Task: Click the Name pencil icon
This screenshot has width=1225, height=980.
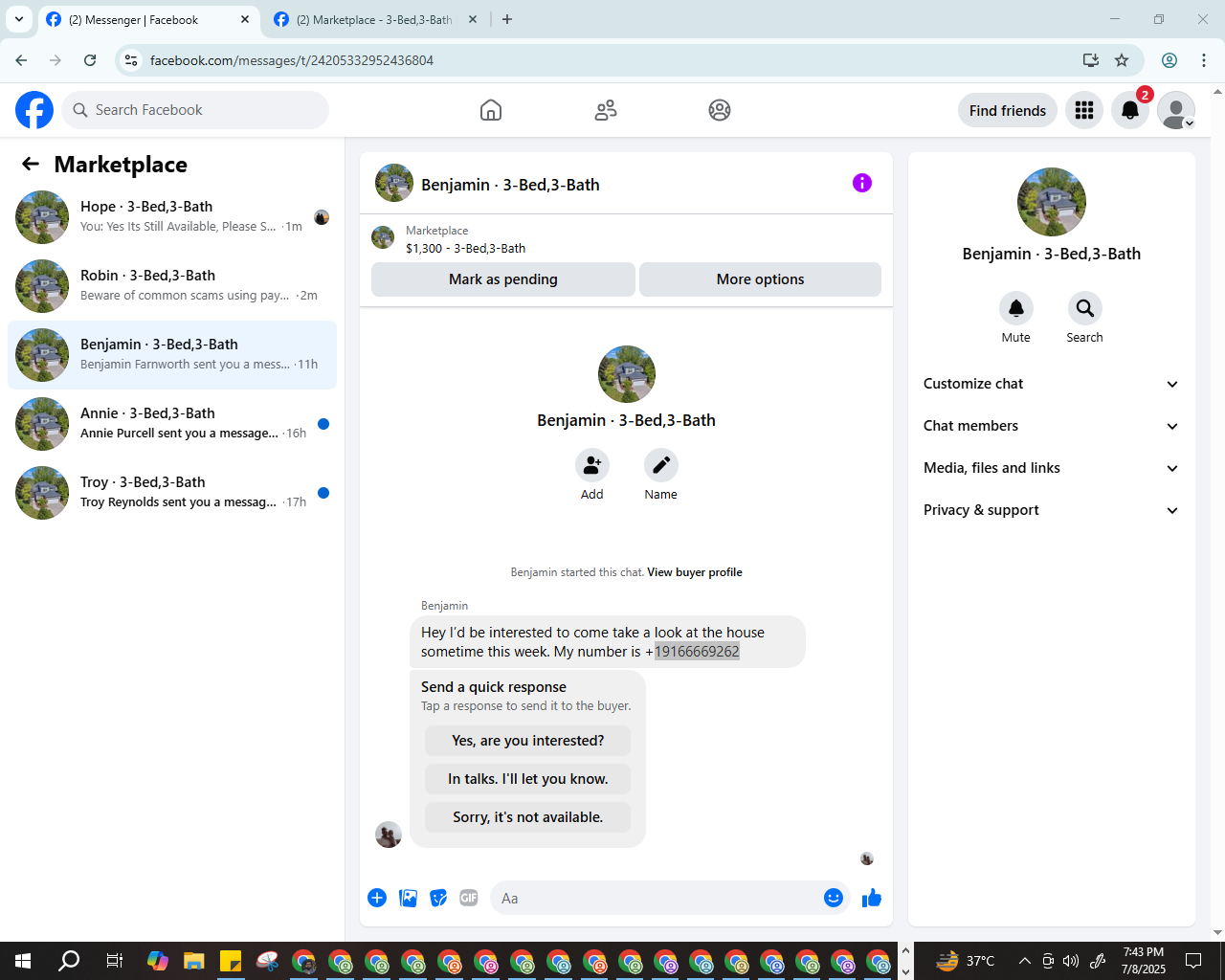Action: [x=661, y=465]
